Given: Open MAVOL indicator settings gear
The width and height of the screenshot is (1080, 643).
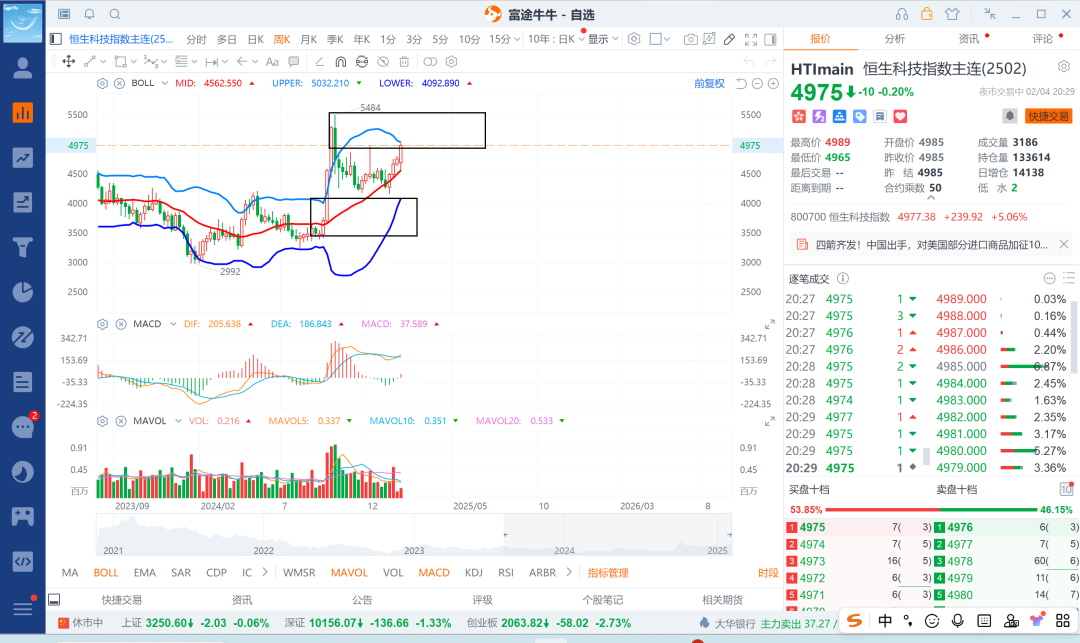Looking at the screenshot, I should (103, 421).
